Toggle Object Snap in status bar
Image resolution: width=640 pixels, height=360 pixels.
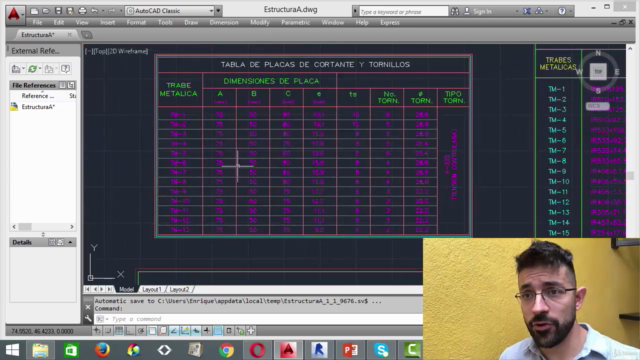(152, 331)
